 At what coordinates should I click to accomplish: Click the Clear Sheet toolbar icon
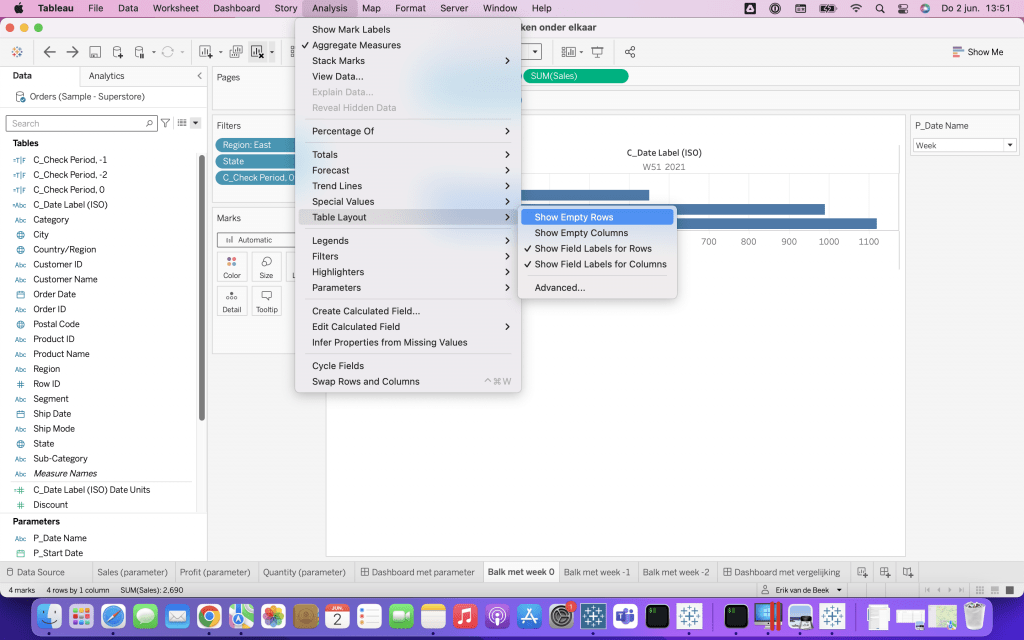(x=258, y=52)
